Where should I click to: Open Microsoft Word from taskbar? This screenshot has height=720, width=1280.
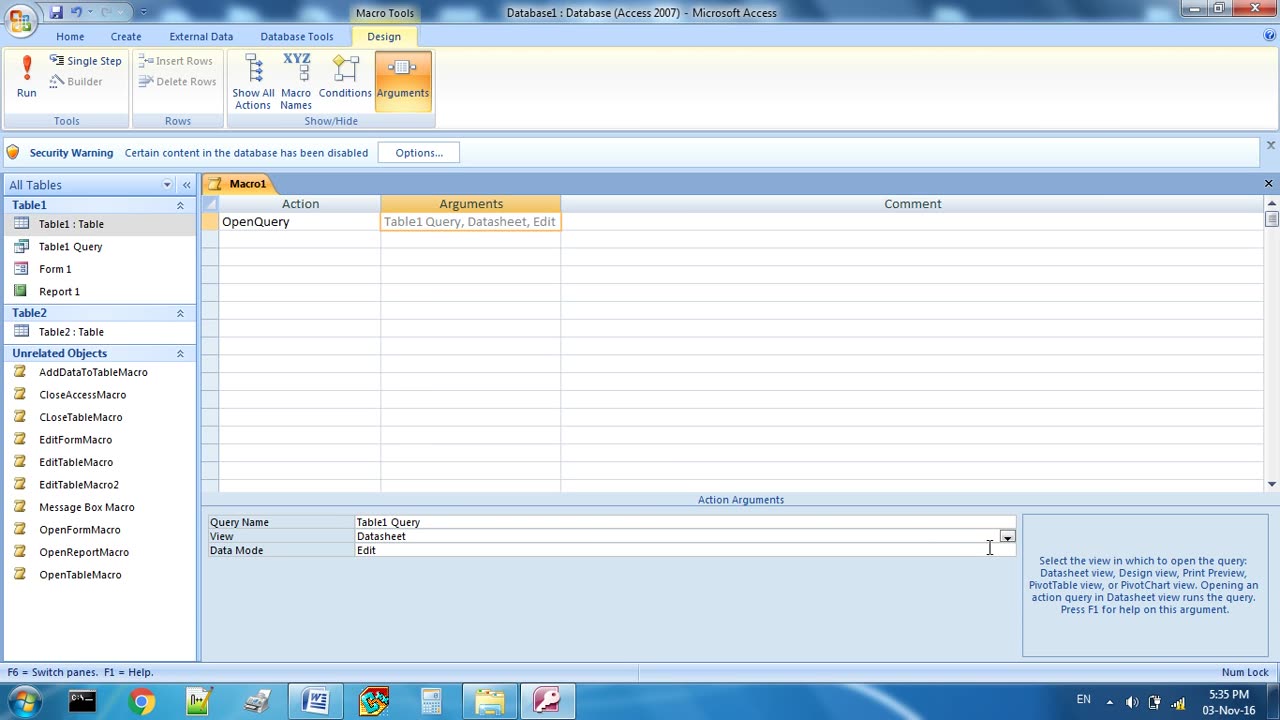pyautogui.click(x=316, y=702)
